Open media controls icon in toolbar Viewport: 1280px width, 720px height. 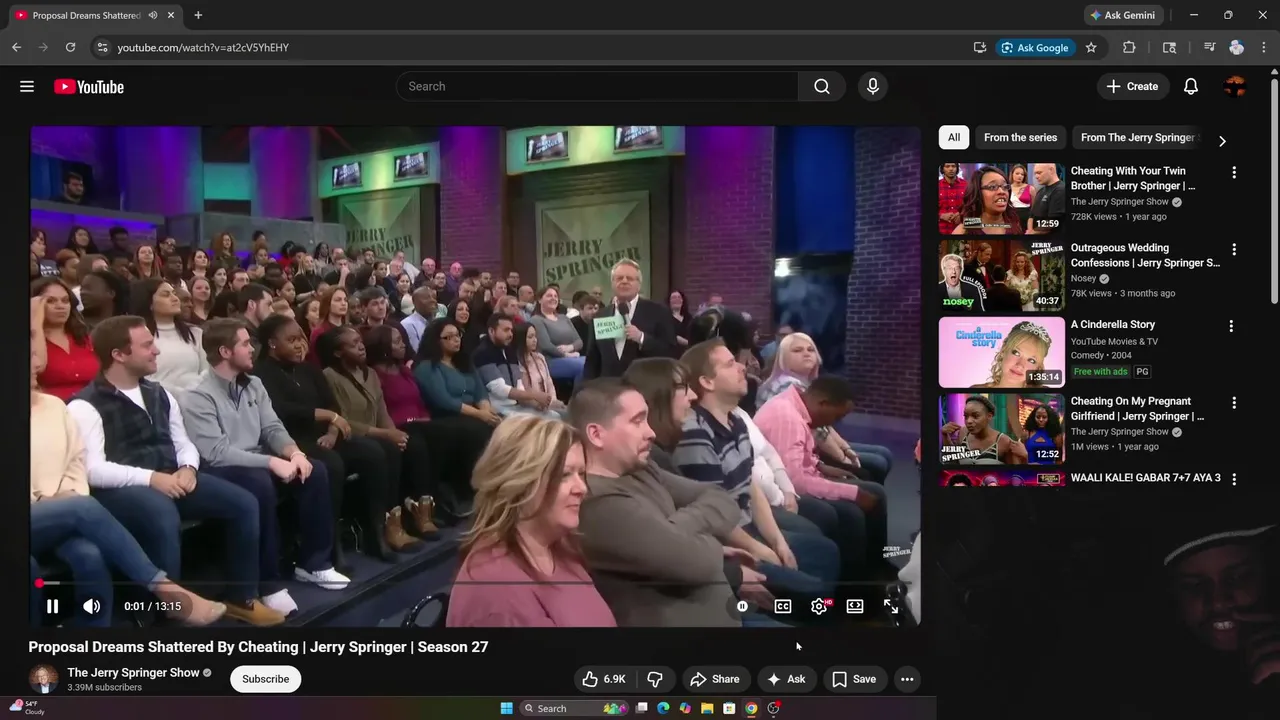[x=1209, y=47]
